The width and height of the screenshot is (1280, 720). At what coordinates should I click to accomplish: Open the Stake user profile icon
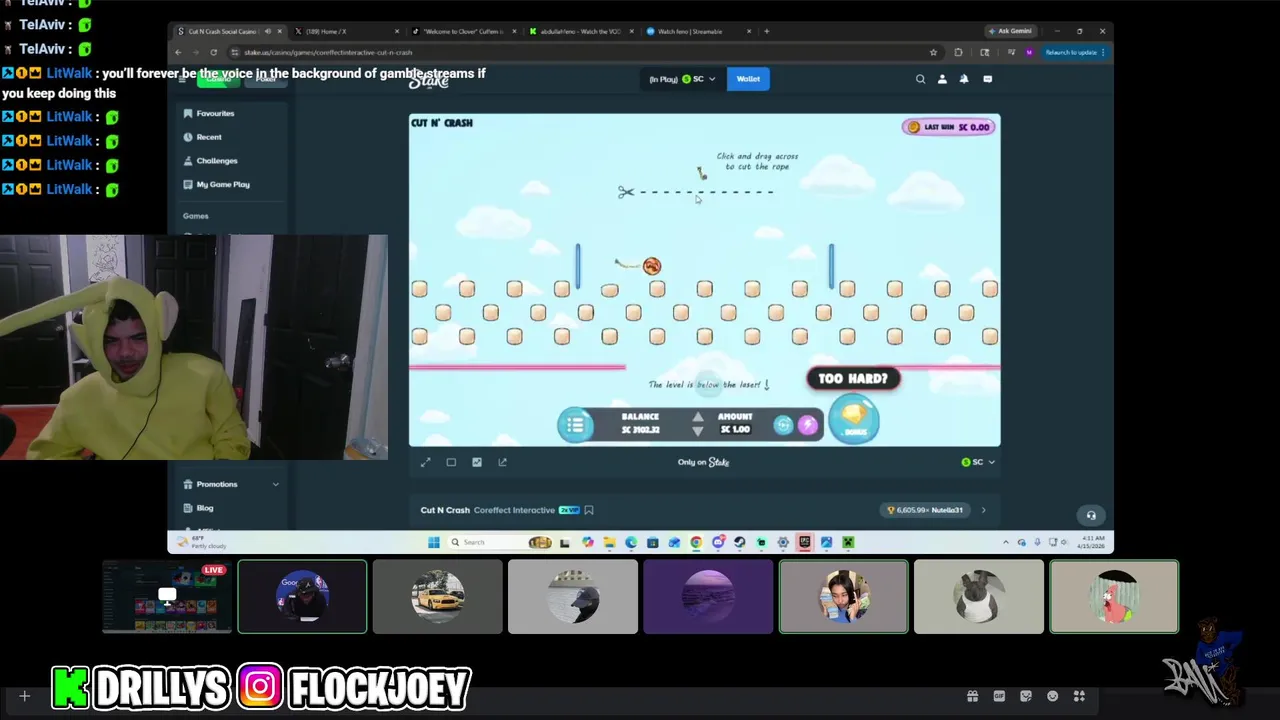[x=942, y=79]
